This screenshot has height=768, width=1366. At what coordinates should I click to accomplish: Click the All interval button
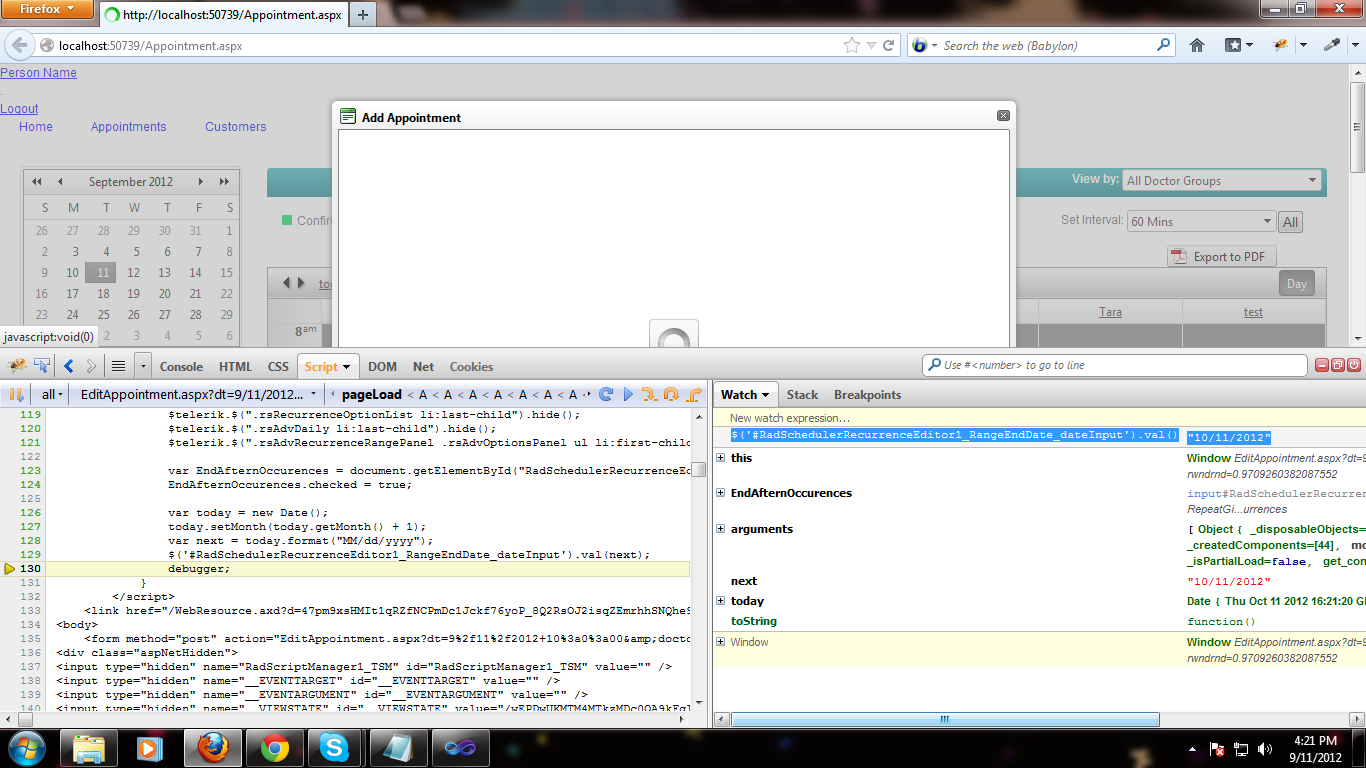1291,222
